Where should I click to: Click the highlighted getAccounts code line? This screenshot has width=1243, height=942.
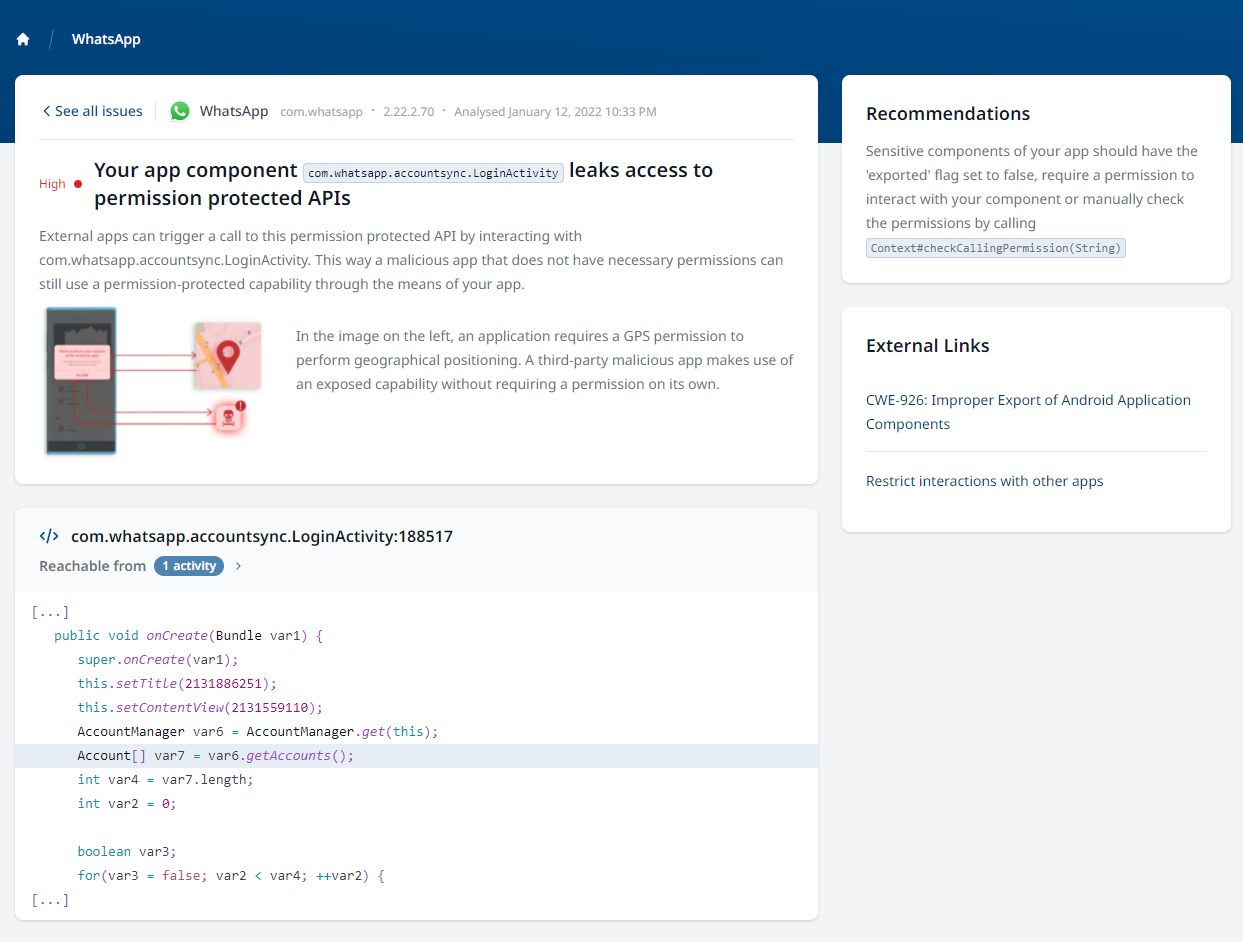coord(215,756)
